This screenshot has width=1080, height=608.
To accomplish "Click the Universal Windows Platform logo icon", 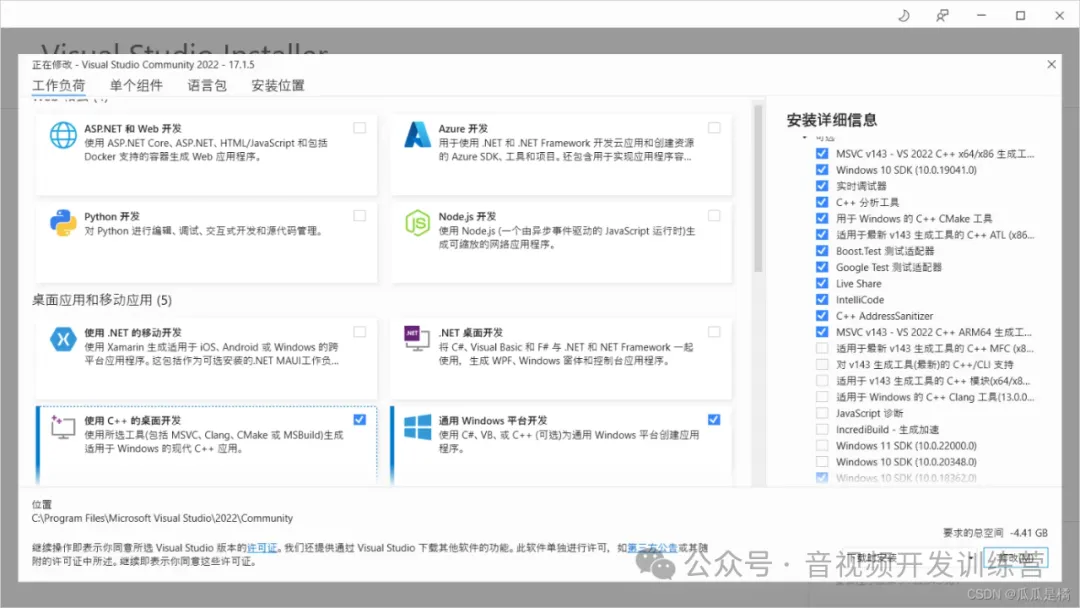I will [417, 427].
